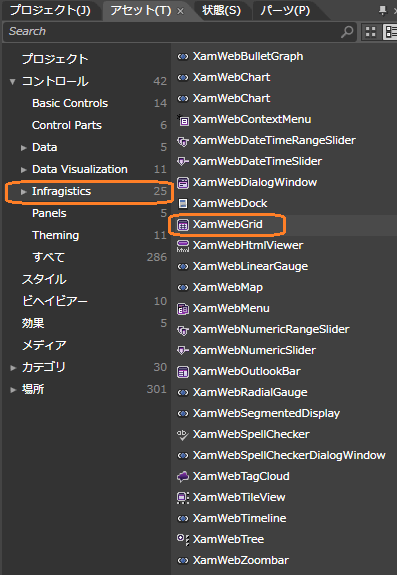Viewport: 397px width, 575px height.
Task: Expand the 場所 node
Action: (x=13, y=390)
